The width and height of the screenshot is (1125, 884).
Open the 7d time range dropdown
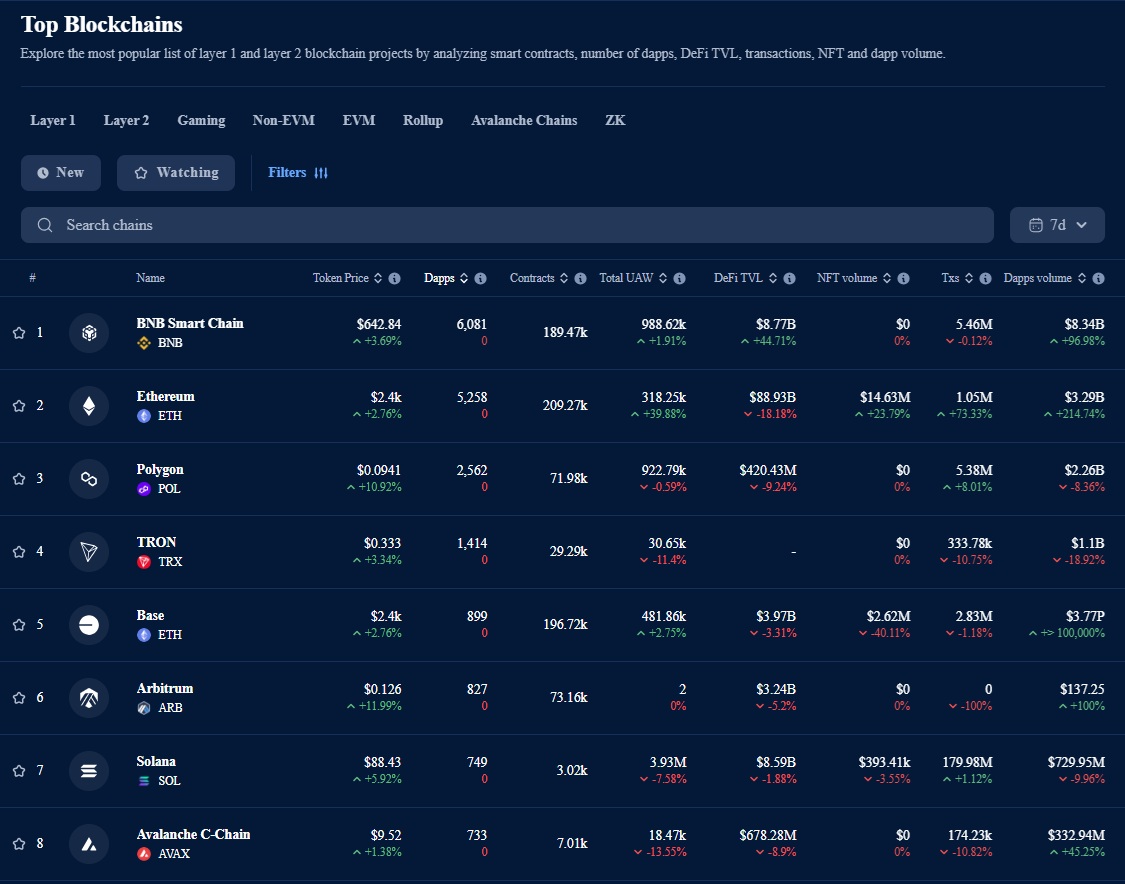tap(1057, 225)
